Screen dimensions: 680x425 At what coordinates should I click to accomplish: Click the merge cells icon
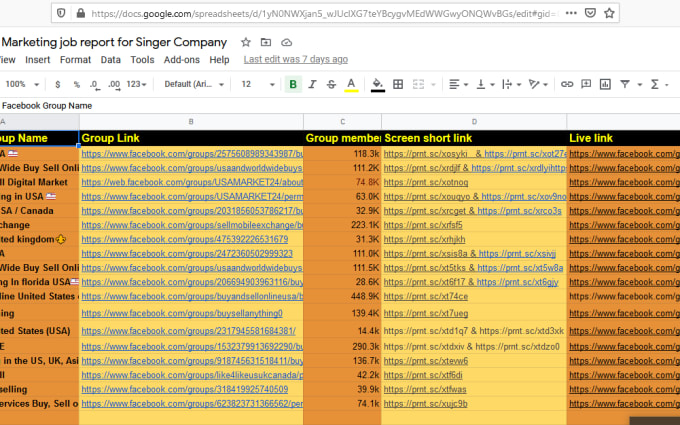point(418,84)
